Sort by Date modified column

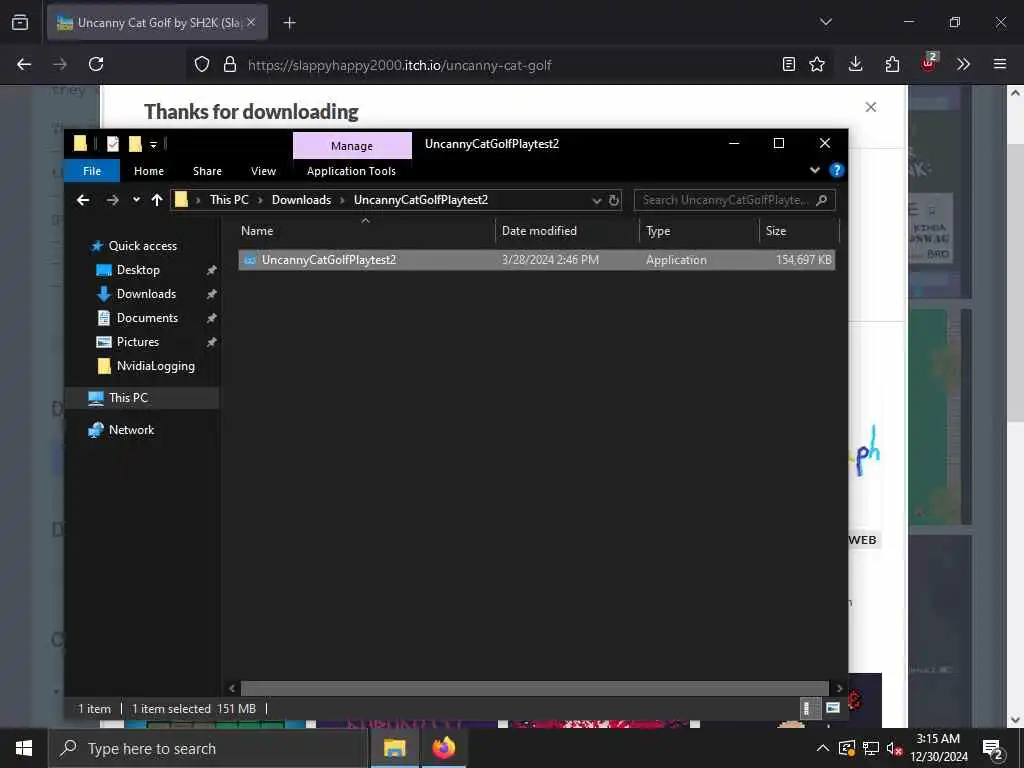click(x=567, y=231)
